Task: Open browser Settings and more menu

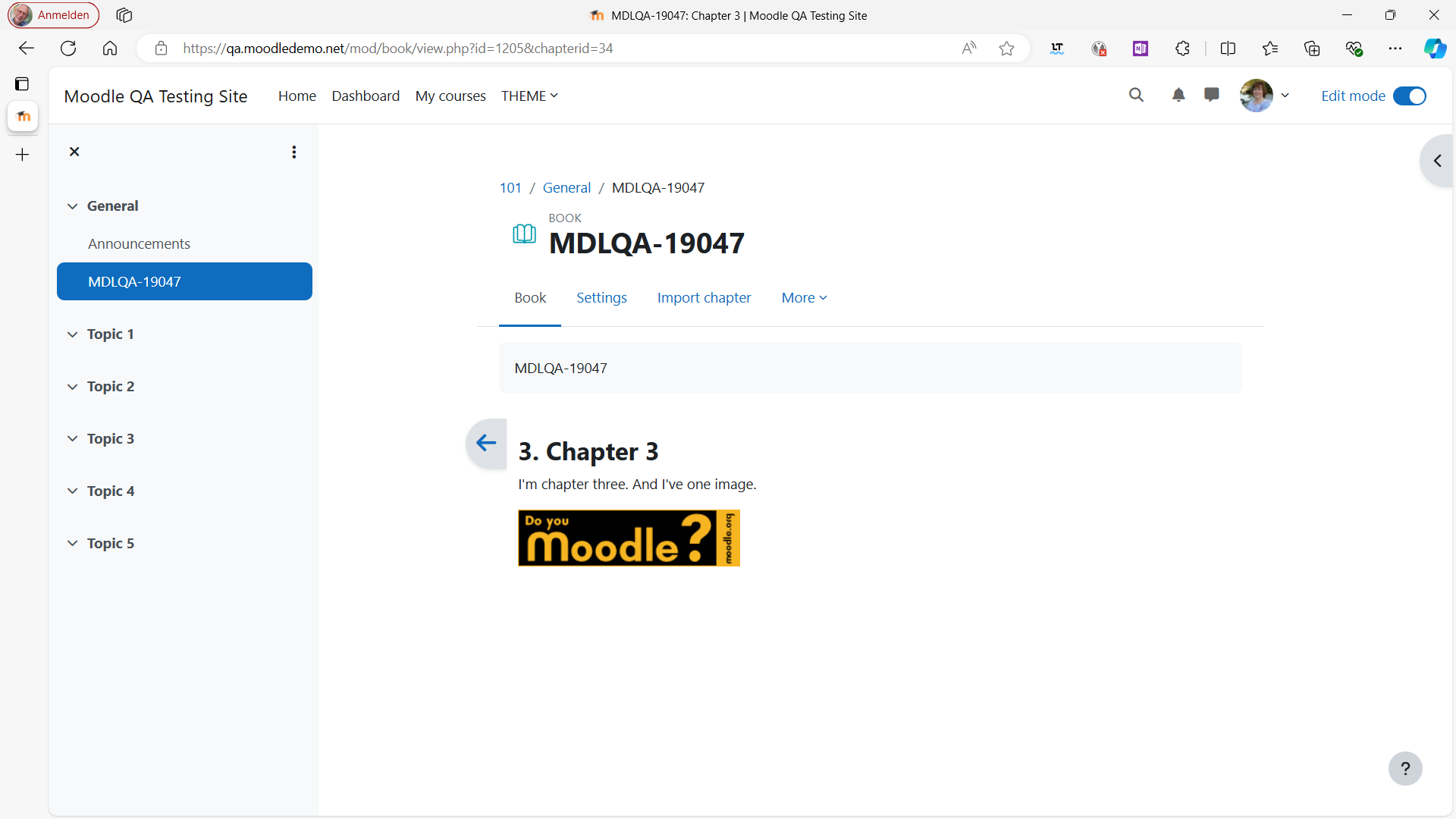Action: tap(1395, 49)
